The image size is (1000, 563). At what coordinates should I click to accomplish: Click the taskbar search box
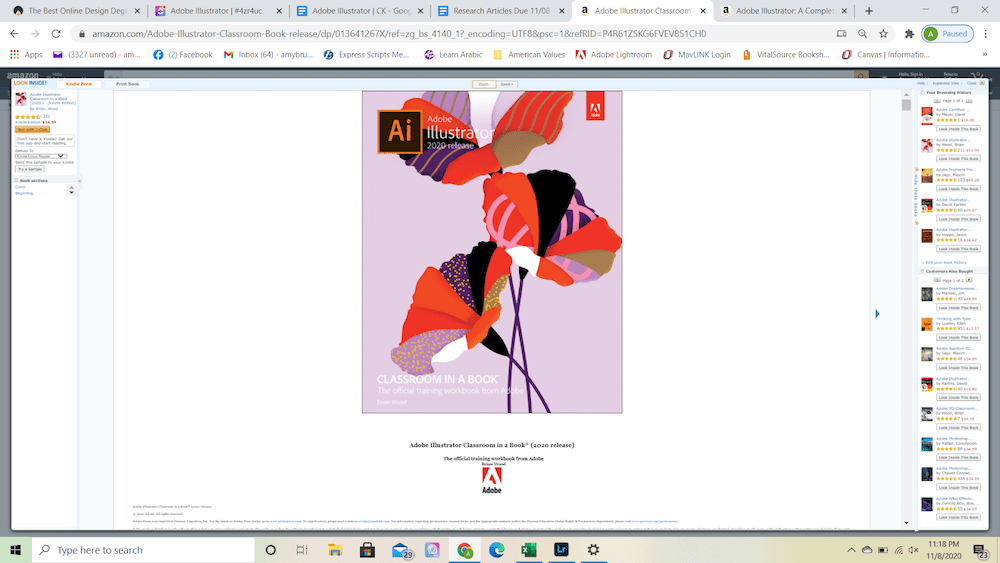click(x=143, y=550)
